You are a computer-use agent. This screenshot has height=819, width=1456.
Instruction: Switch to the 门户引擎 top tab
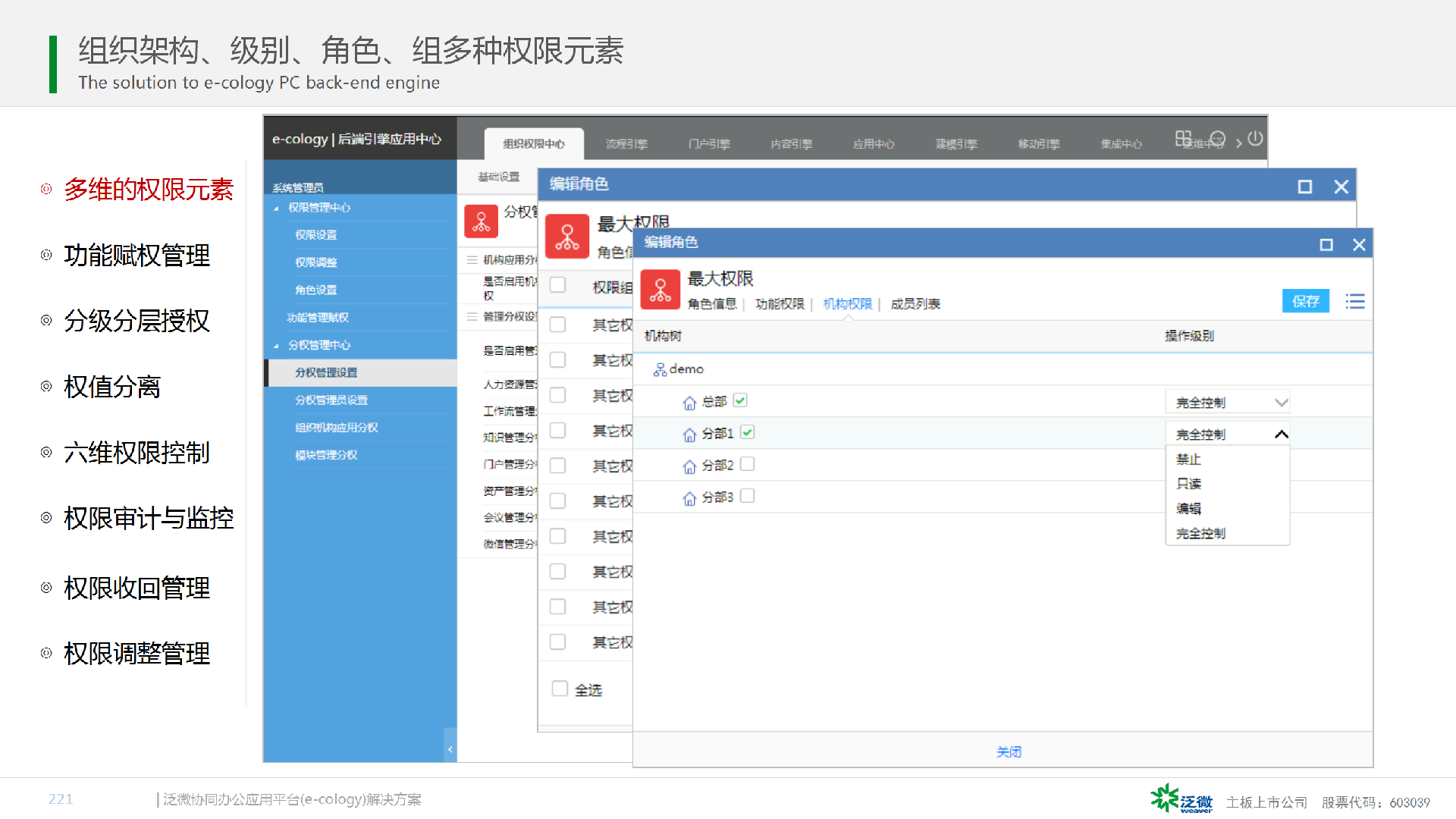pyautogui.click(x=709, y=144)
